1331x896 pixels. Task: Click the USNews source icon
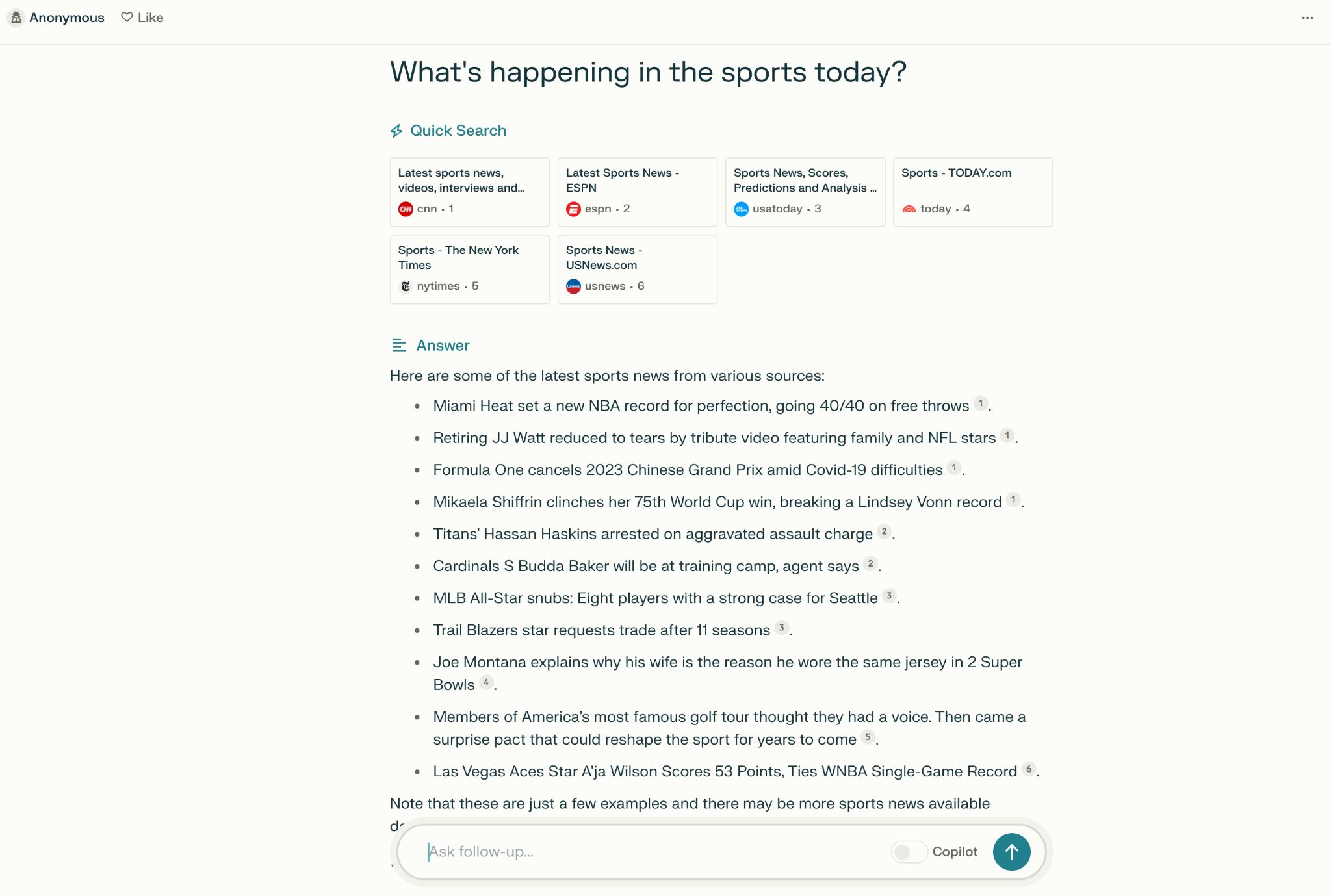(573, 286)
